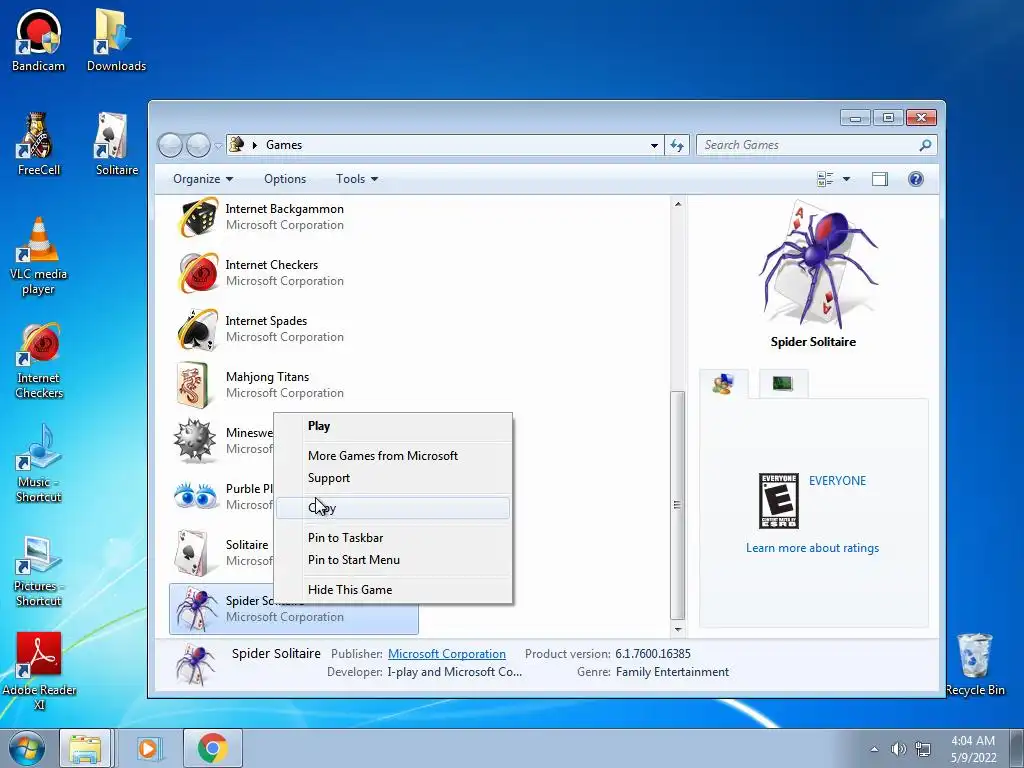Viewport: 1024px width, 768px height.
Task: Choose Support in the context menu
Action: tap(393, 478)
